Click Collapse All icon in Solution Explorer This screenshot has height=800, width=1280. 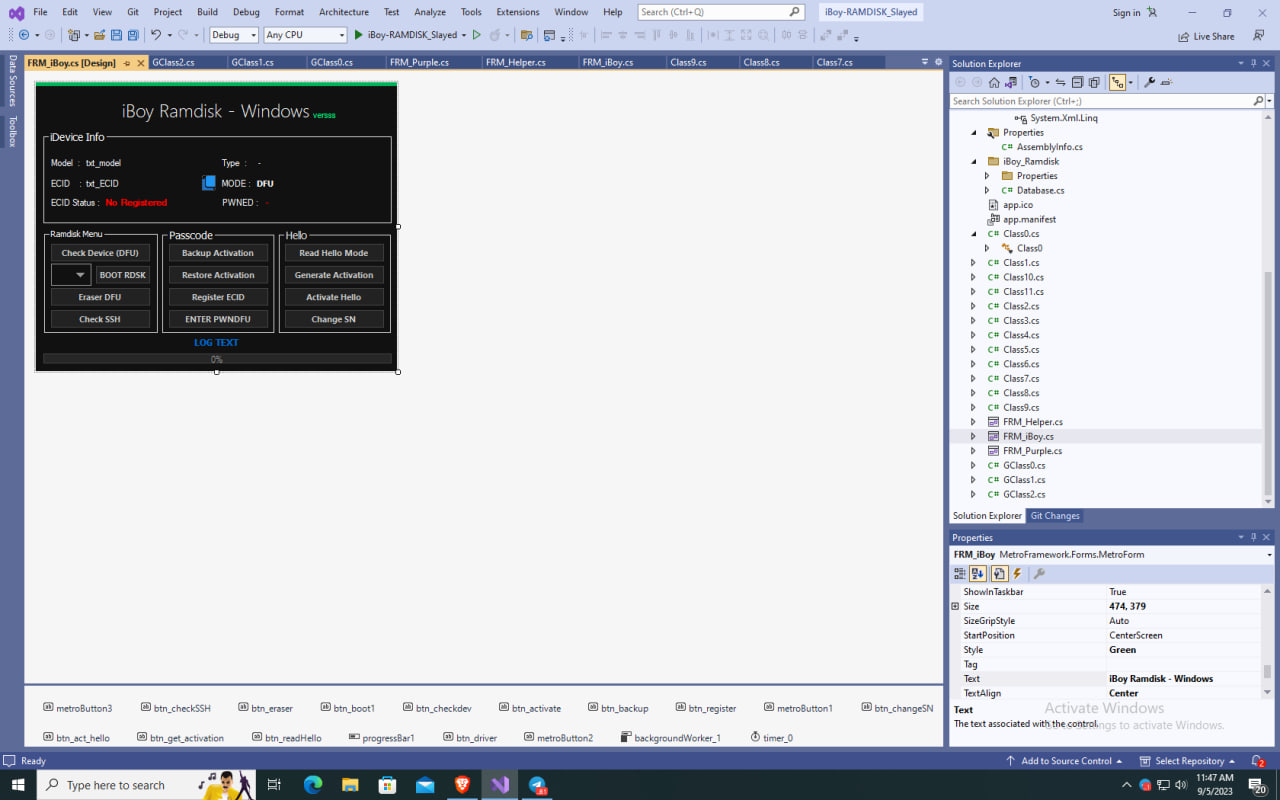pyautogui.click(x=1077, y=83)
